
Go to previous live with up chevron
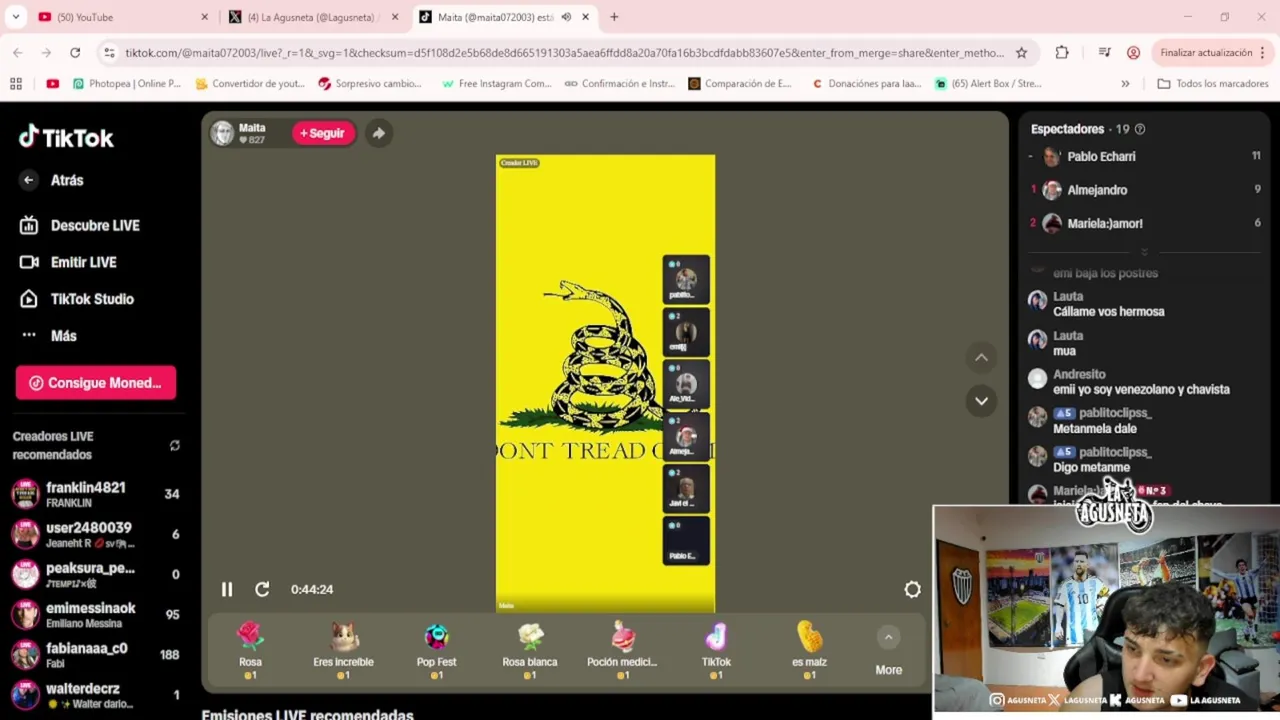click(981, 358)
